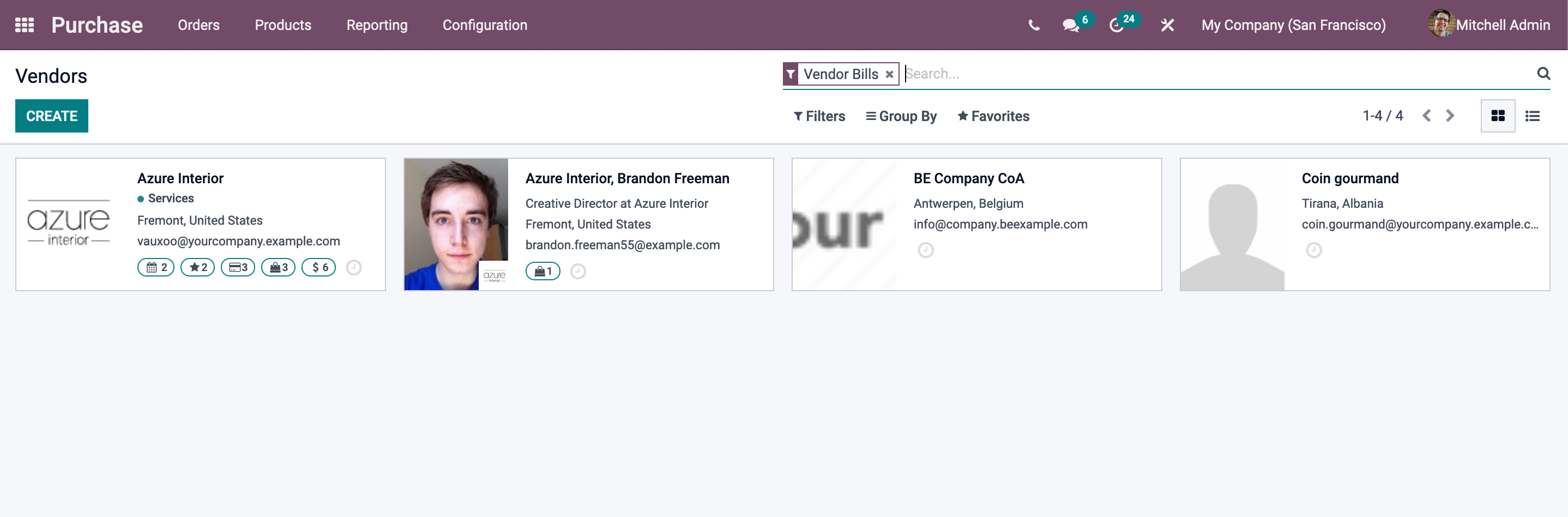Click brandon.freeman55@example.com email text

pyautogui.click(x=622, y=245)
